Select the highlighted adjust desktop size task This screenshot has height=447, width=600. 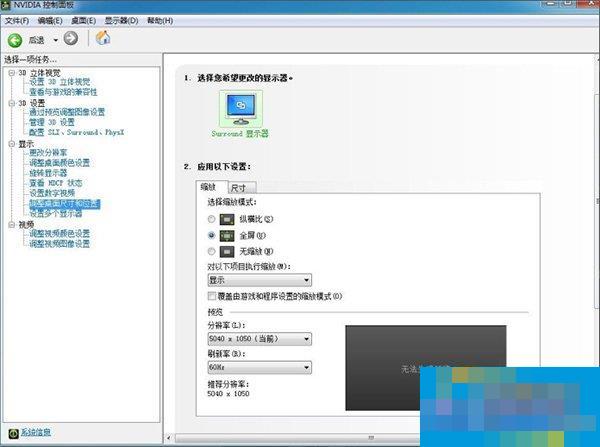pos(65,204)
